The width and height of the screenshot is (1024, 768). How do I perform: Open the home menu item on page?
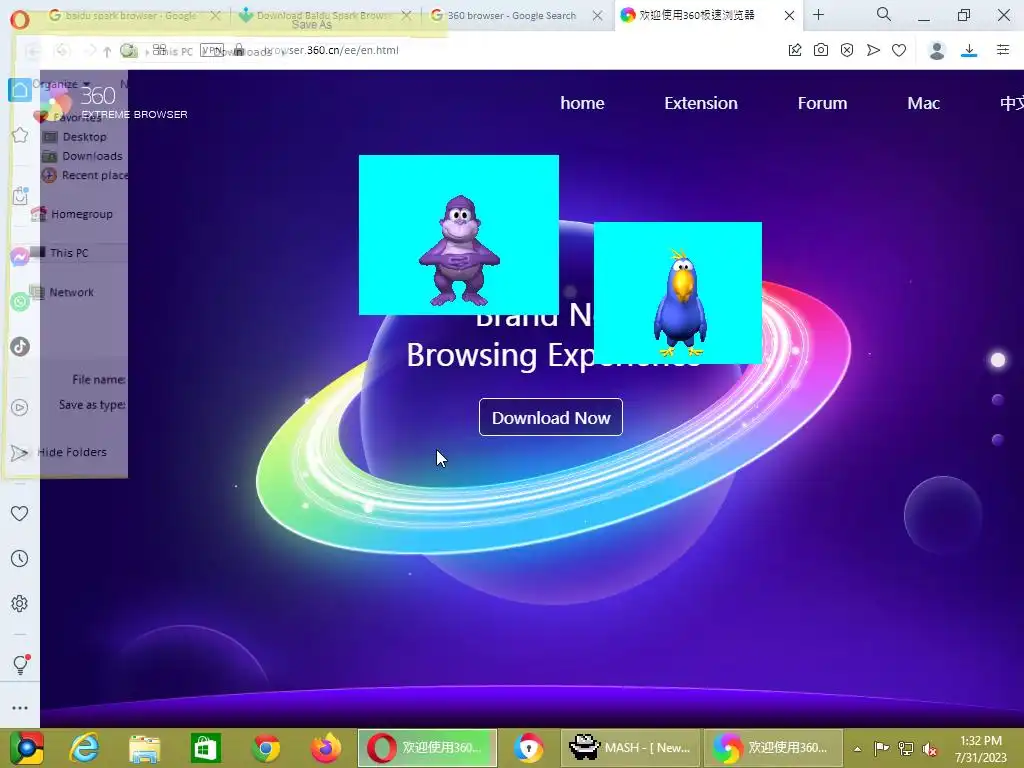tap(582, 103)
